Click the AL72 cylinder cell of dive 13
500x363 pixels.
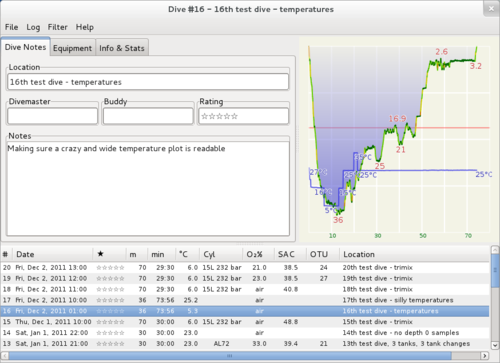point(221,344)
